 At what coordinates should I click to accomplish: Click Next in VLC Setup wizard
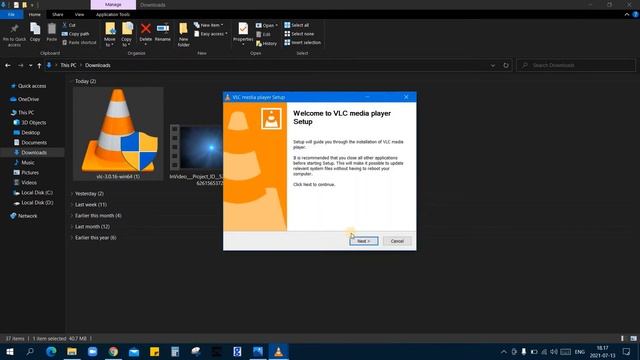[364, 241]
